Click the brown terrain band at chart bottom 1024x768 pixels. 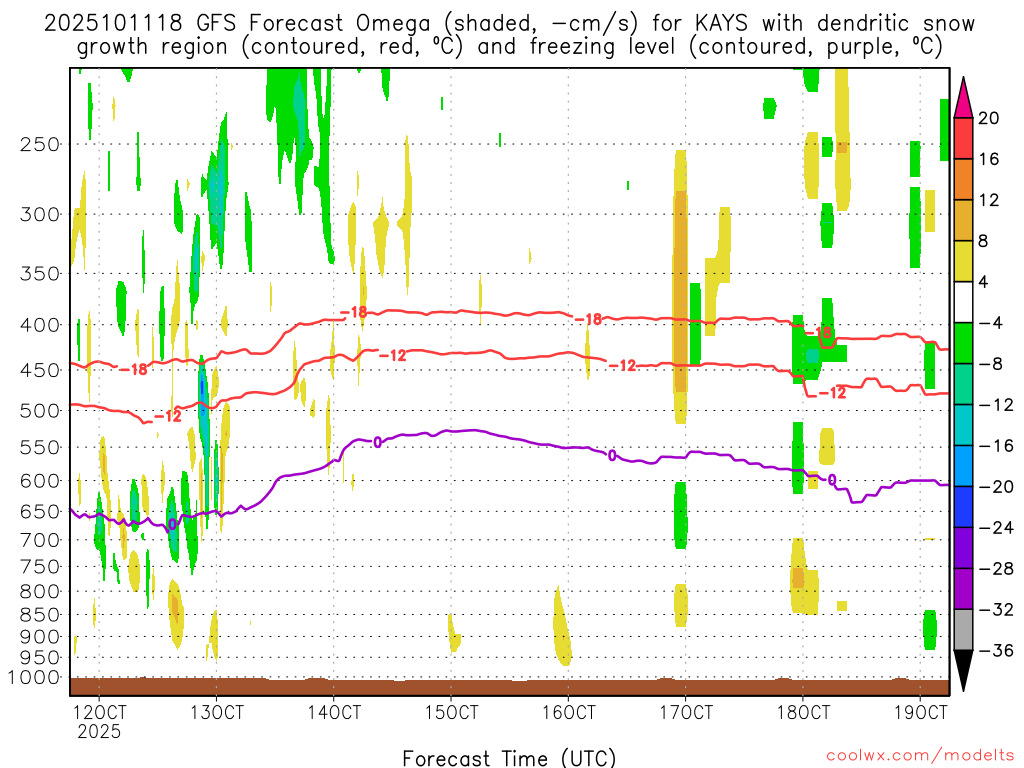tap(509, 687)
